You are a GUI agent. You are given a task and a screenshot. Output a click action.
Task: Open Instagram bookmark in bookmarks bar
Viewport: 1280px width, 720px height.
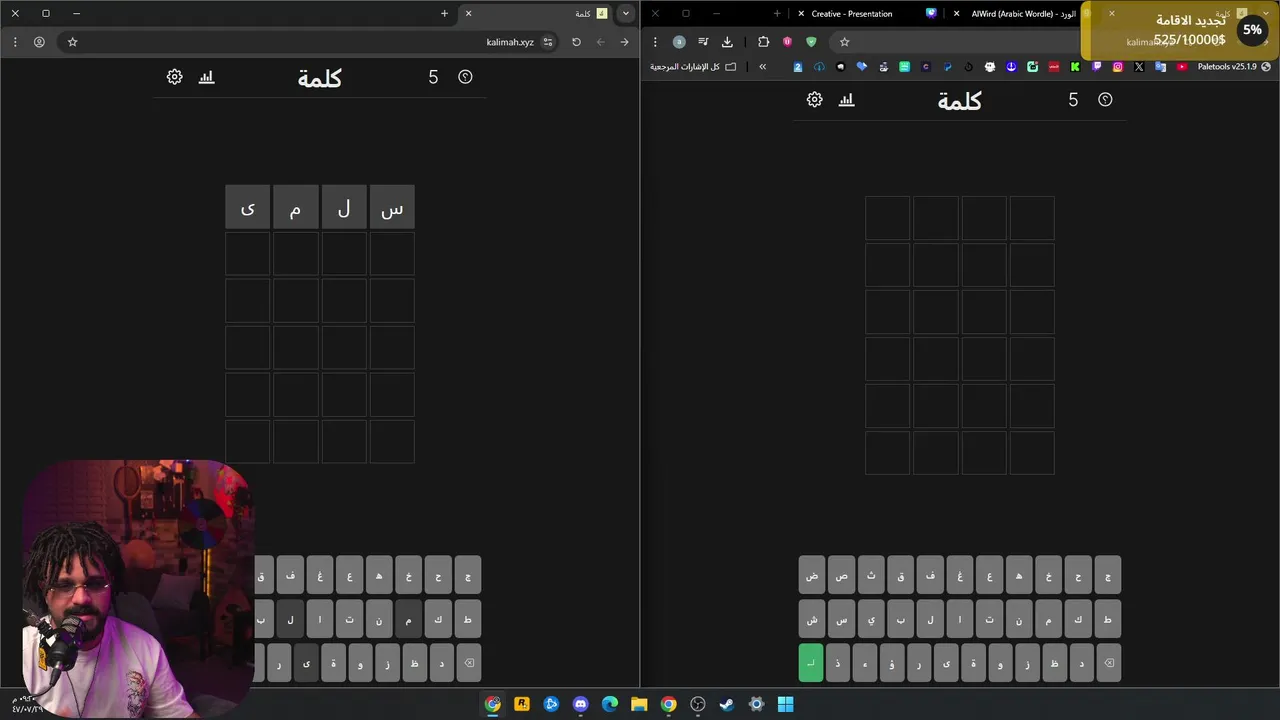(x=1118, y=67)
